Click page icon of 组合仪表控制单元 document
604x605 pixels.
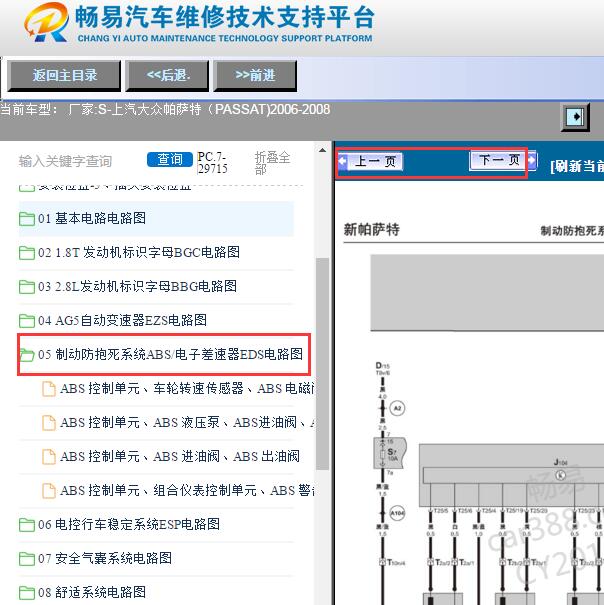pyautogui.click(x=49, y=490)
